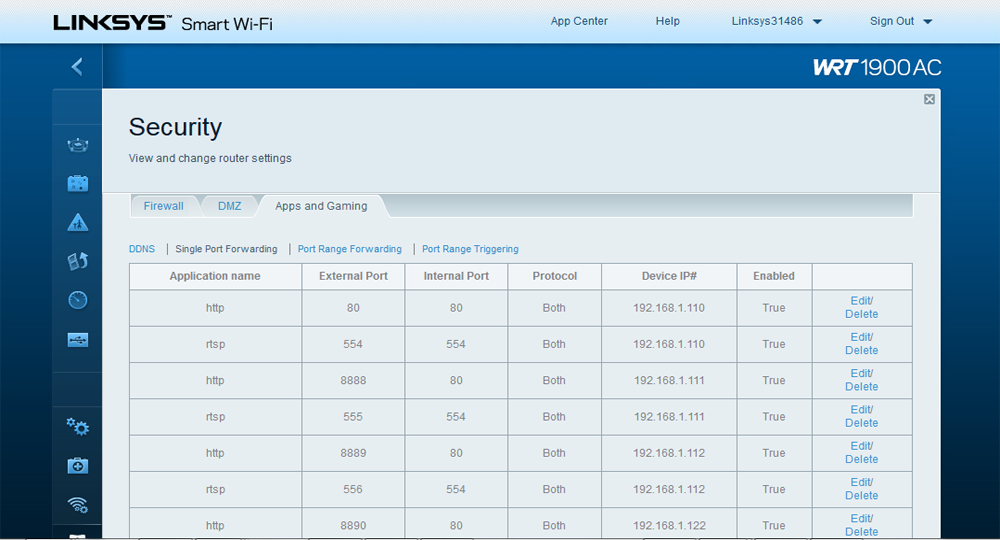1000x540 pixels.
Task: Open Guest Access briefcase icon
Action: tap(78, 184)
